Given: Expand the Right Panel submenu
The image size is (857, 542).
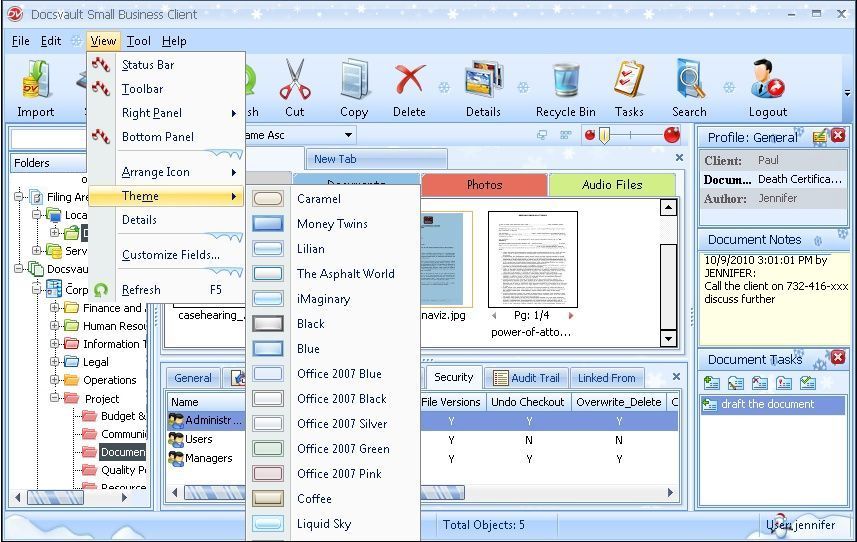Looking at the screenshot, I should click(166, 113).
